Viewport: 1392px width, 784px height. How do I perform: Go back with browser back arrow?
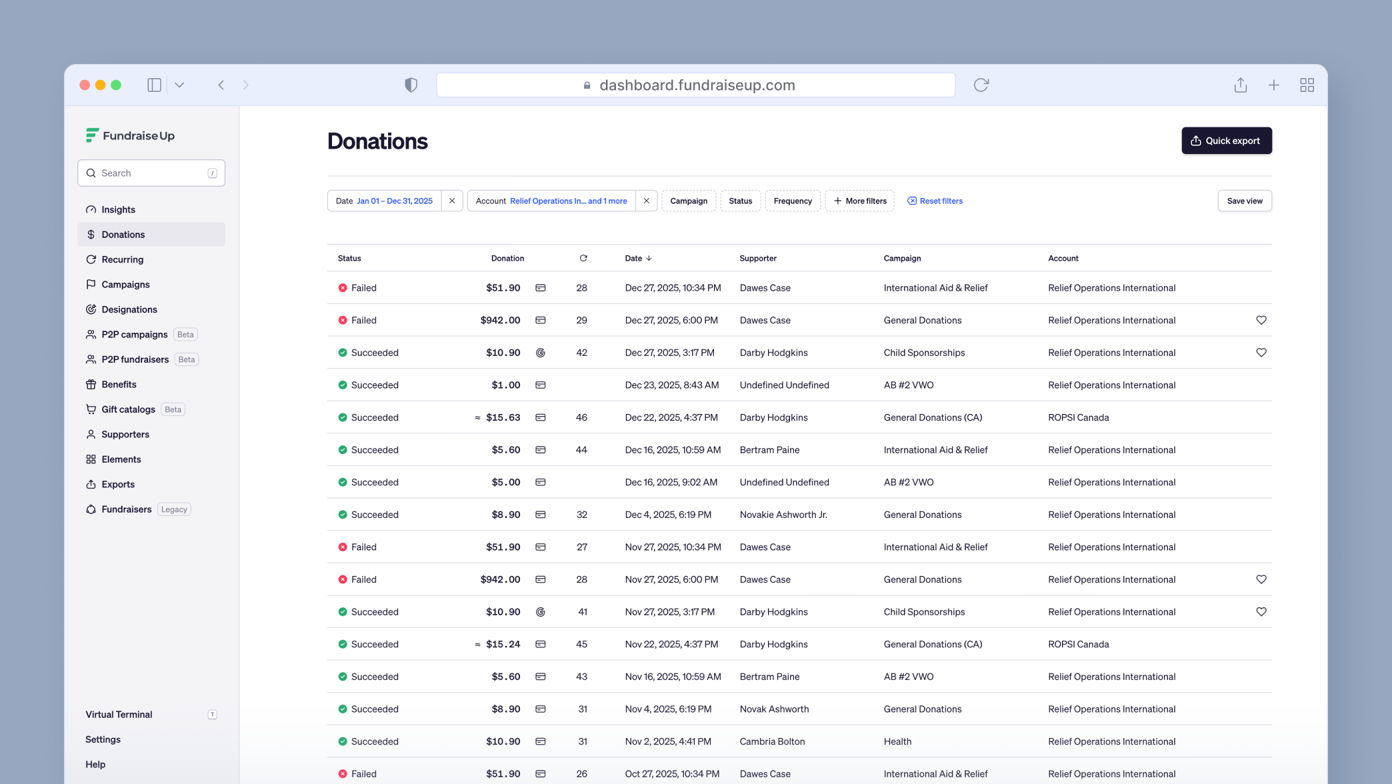click(x=221, y=85)
